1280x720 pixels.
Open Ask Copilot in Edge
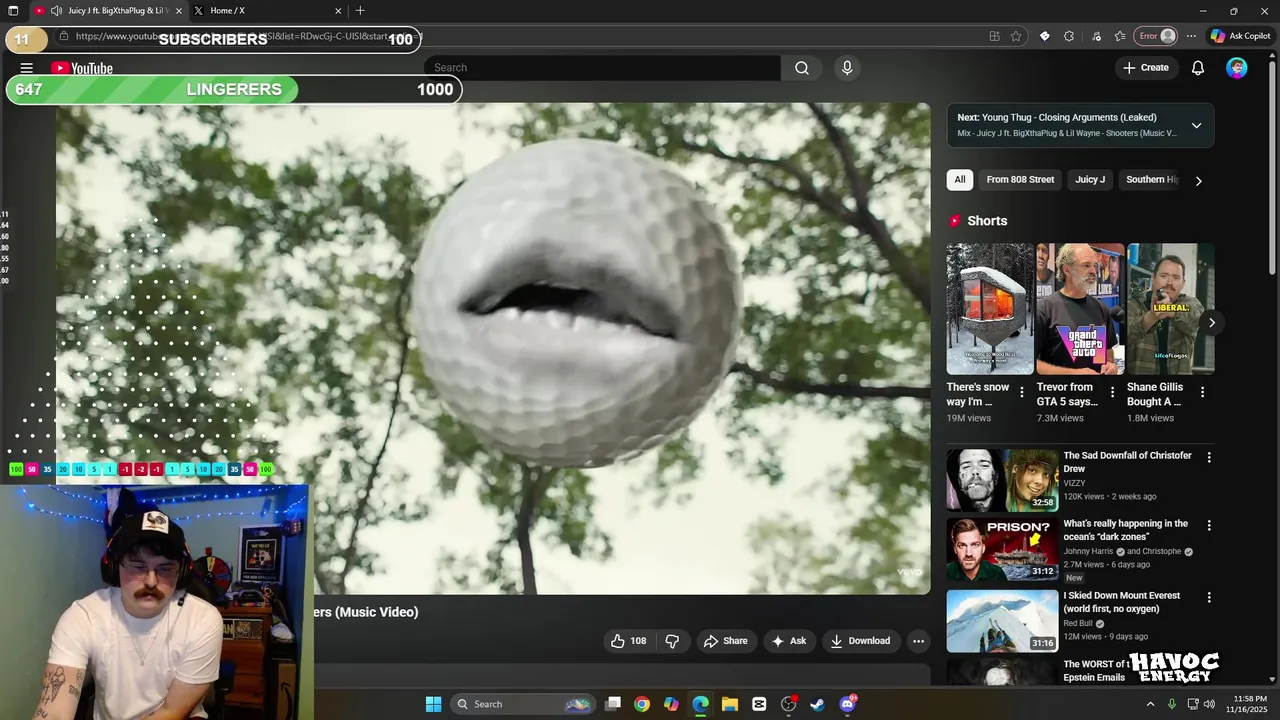1240,36
